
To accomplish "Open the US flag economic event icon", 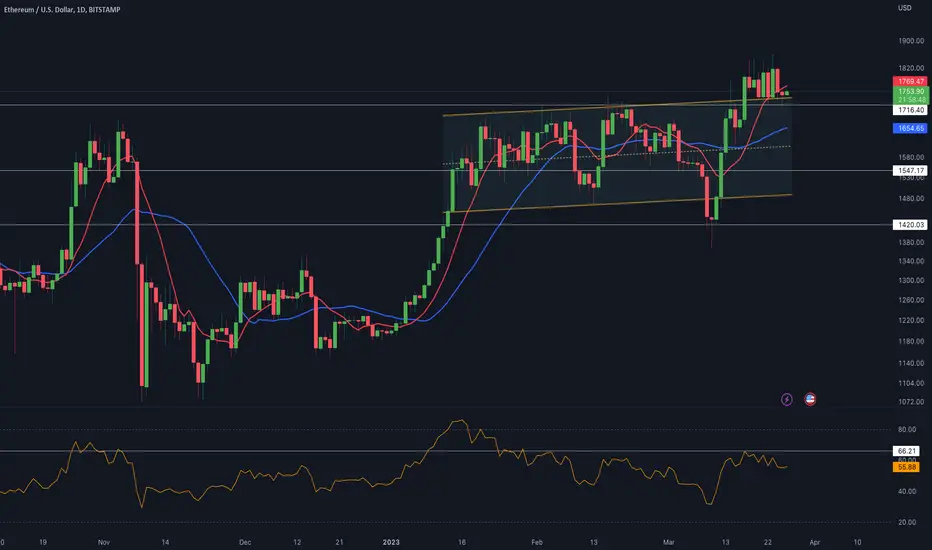I will coord(810,400).
